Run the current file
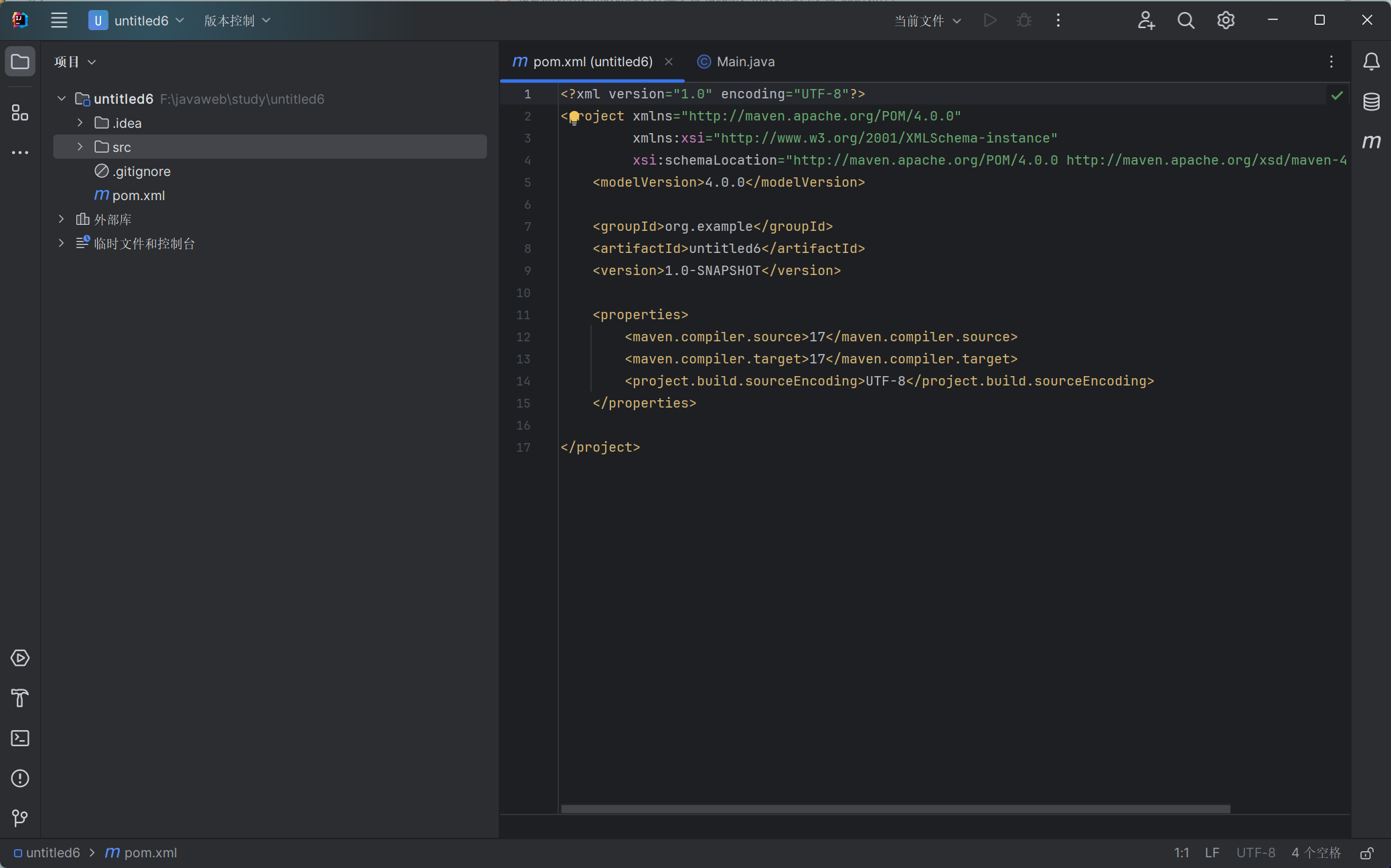 pos(990,20)
